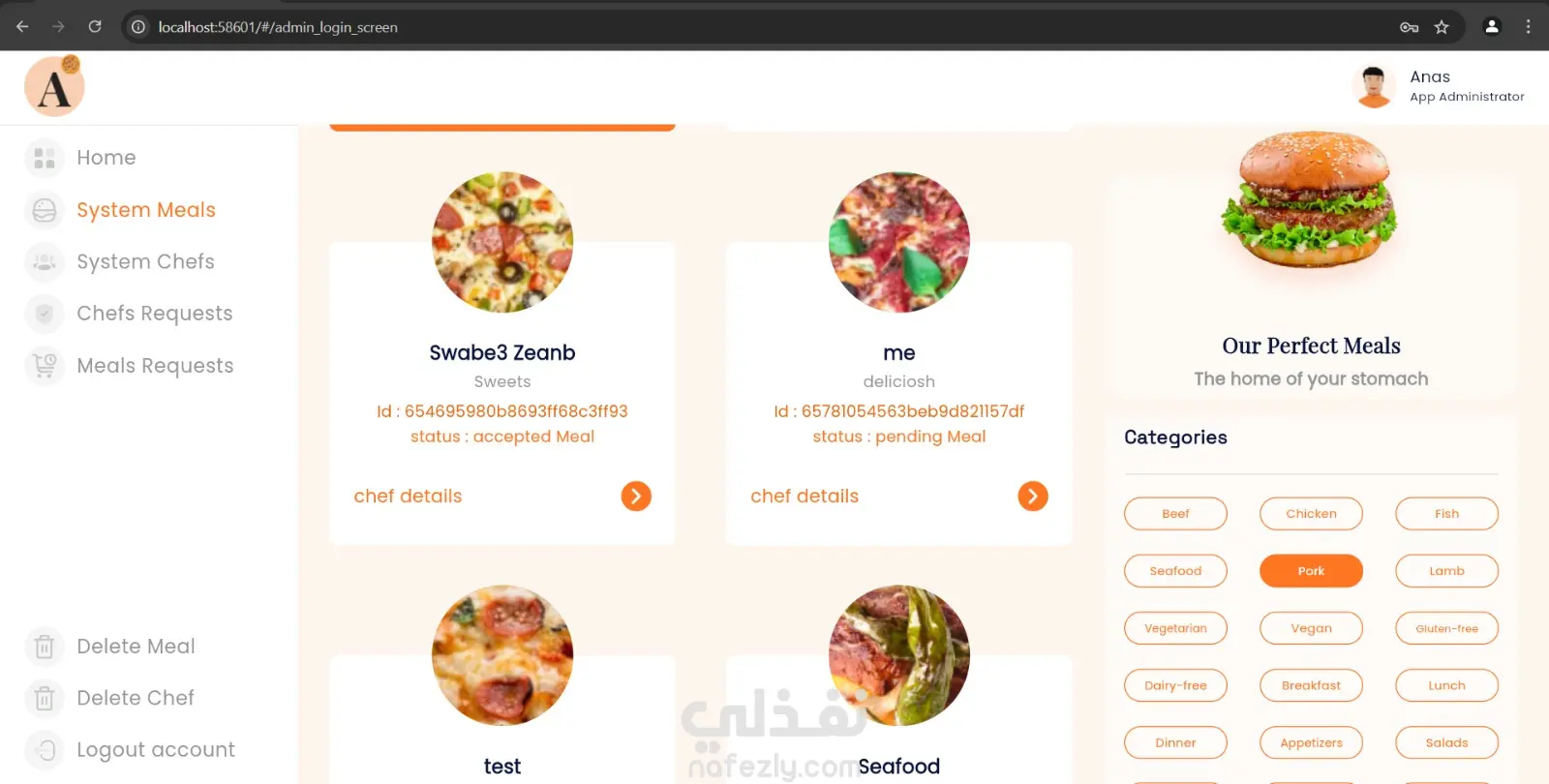Go to System Chefs menu item
Viewport: 1549px width, 784px height.
(x=145, y=261)
